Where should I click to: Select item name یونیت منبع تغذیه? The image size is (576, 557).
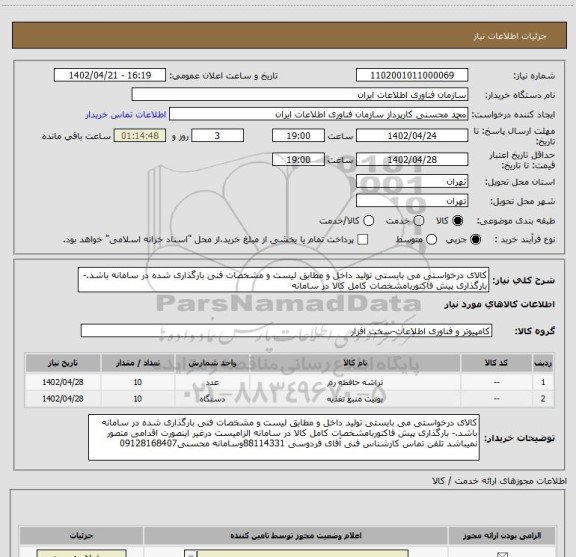point(355,399)
